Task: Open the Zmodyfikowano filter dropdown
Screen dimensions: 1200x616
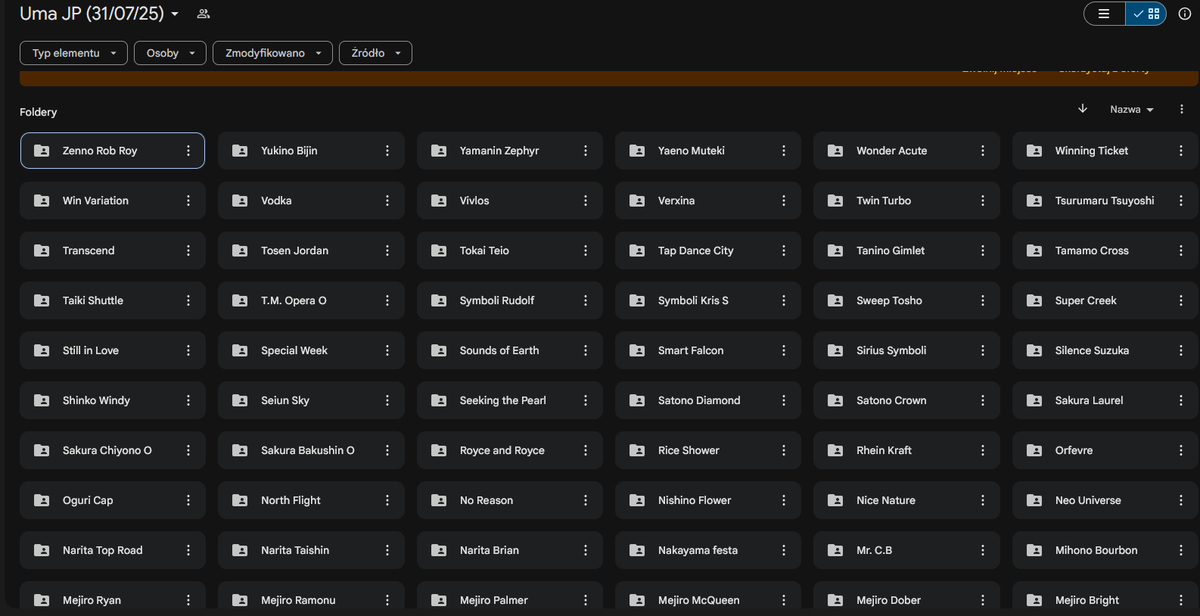Action: pyautogui.click(x=273, y=53)
